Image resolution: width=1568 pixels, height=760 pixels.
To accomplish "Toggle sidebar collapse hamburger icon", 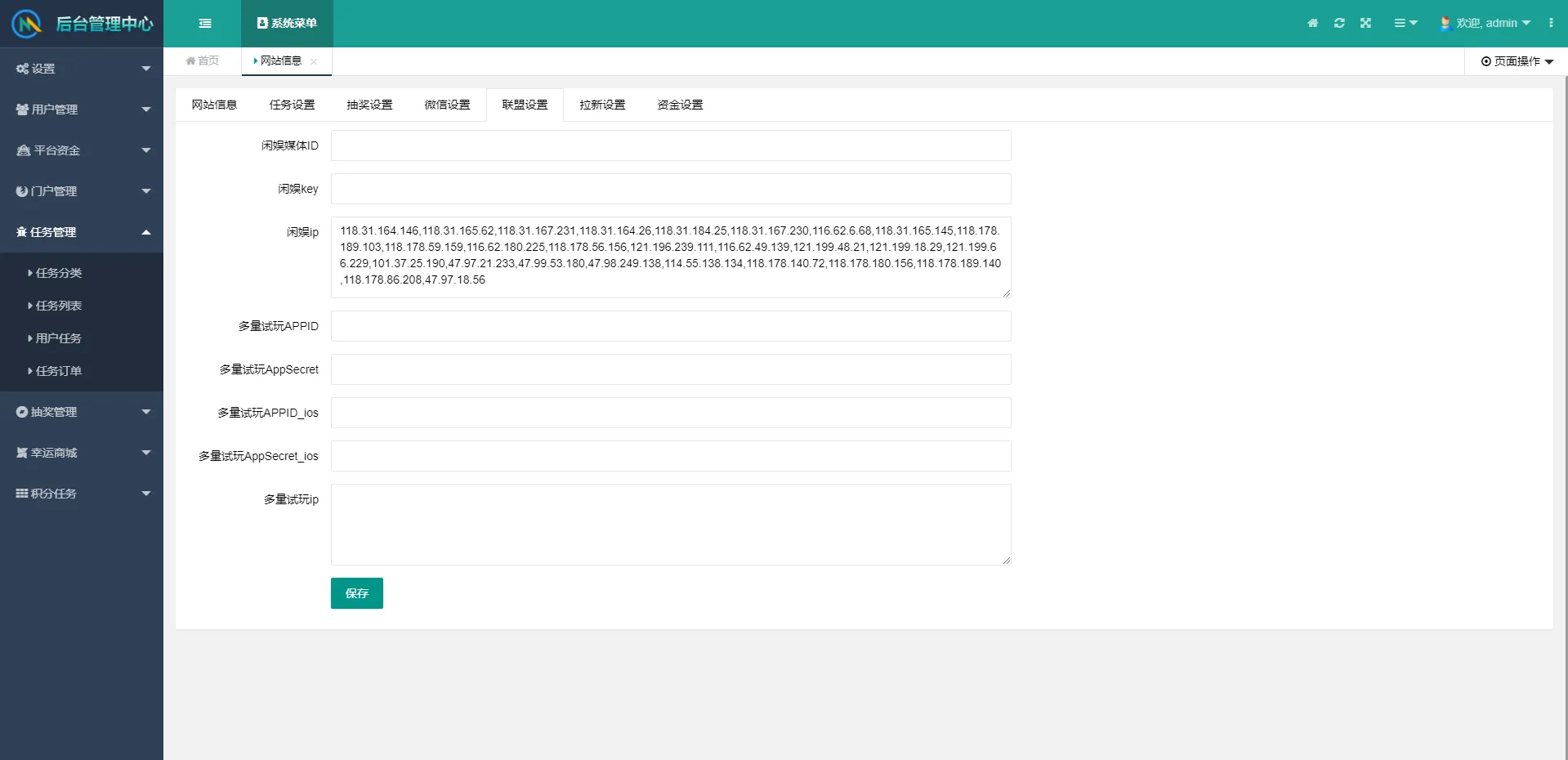I will tap(205, 24).
